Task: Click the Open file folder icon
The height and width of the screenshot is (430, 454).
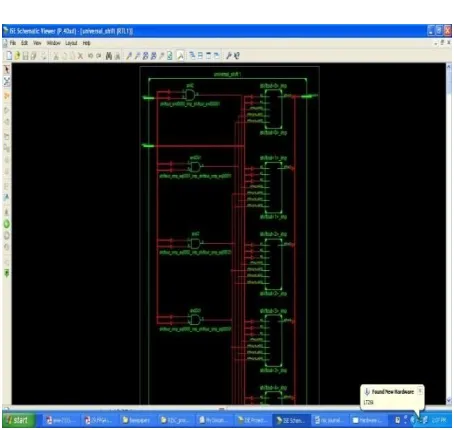Action: point(17,56)
